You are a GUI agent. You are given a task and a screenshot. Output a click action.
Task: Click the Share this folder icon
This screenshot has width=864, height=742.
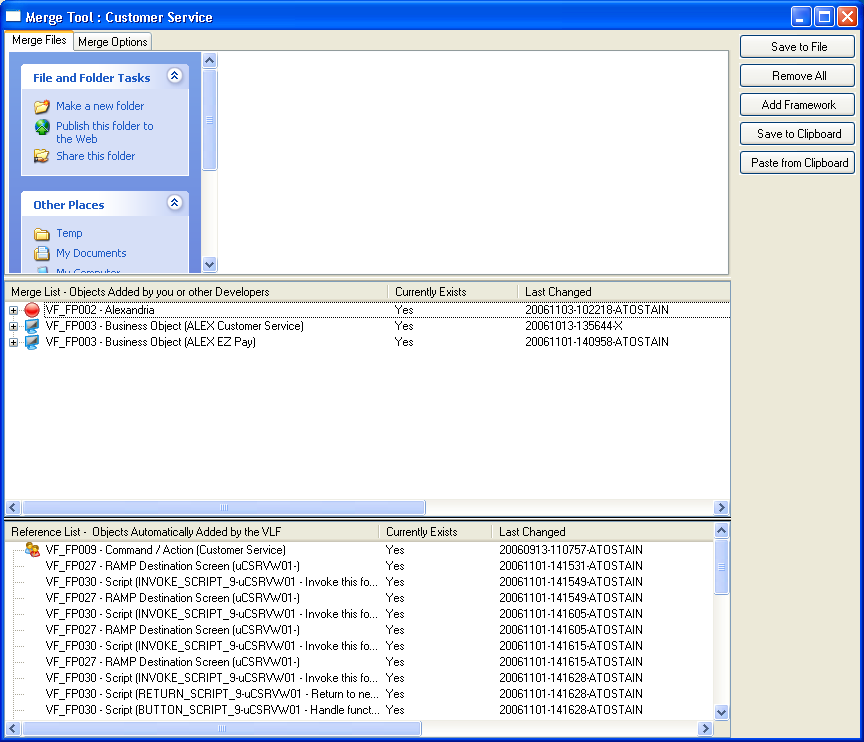42,156
